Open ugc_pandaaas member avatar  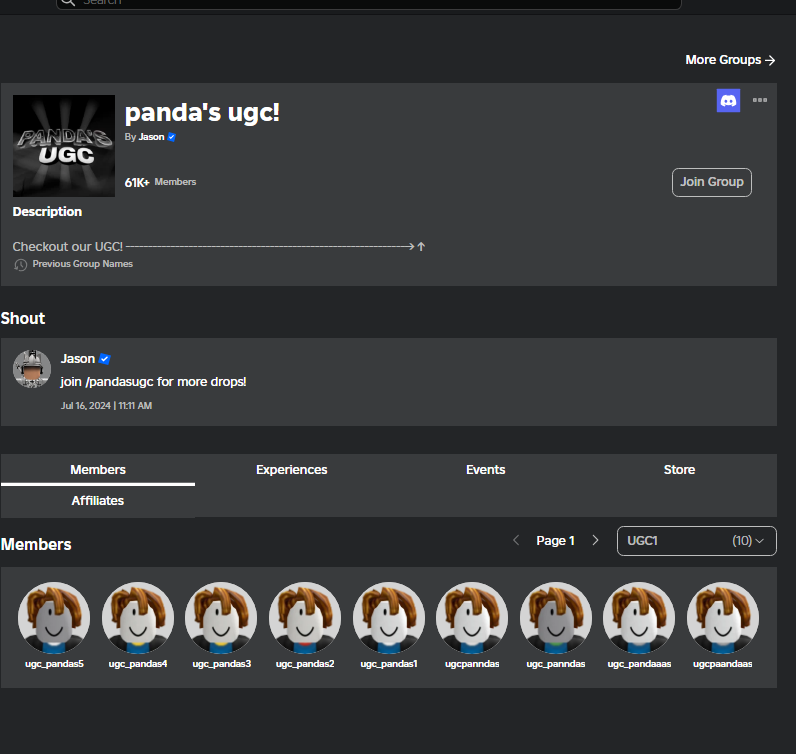(639, 618)
